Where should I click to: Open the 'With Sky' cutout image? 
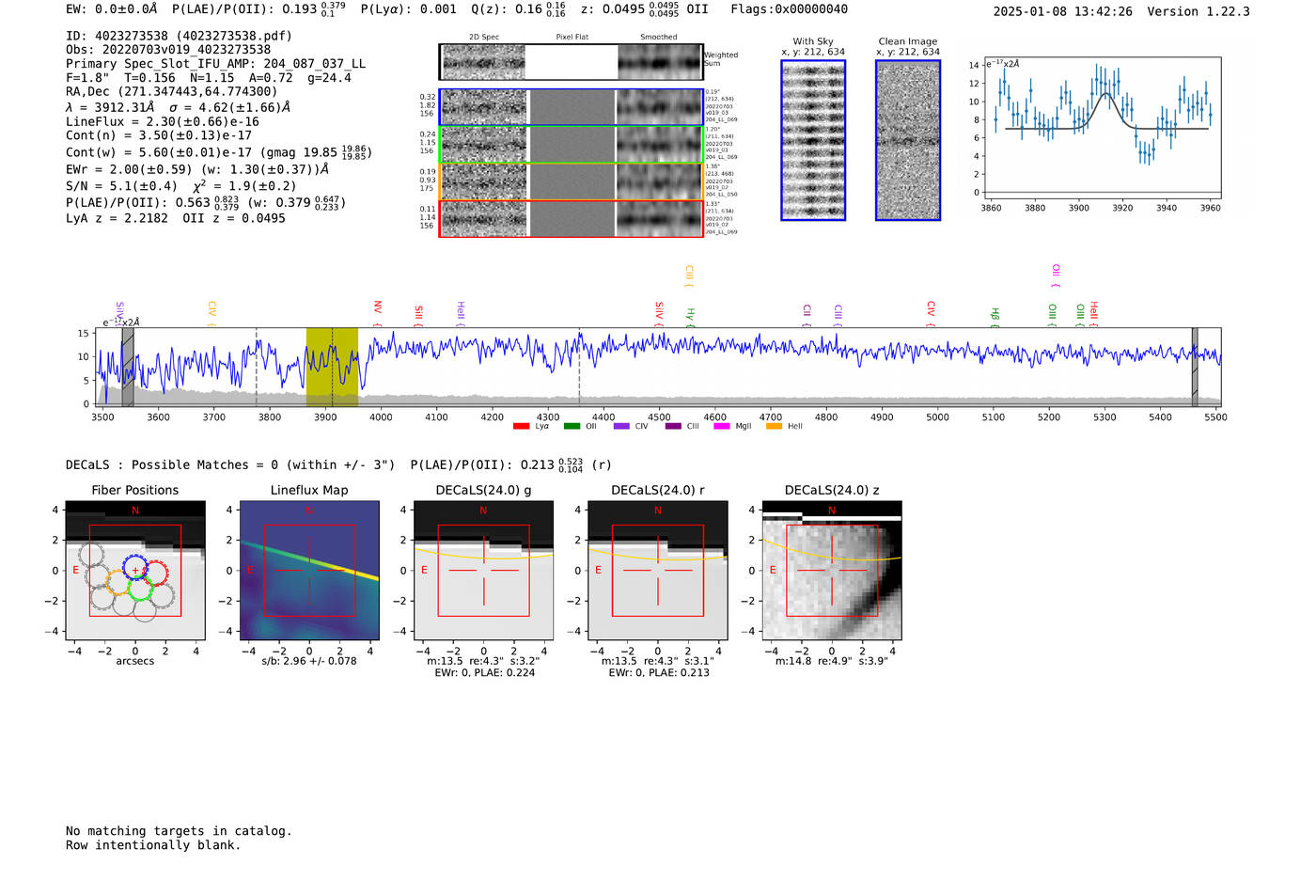coord(813,140)
